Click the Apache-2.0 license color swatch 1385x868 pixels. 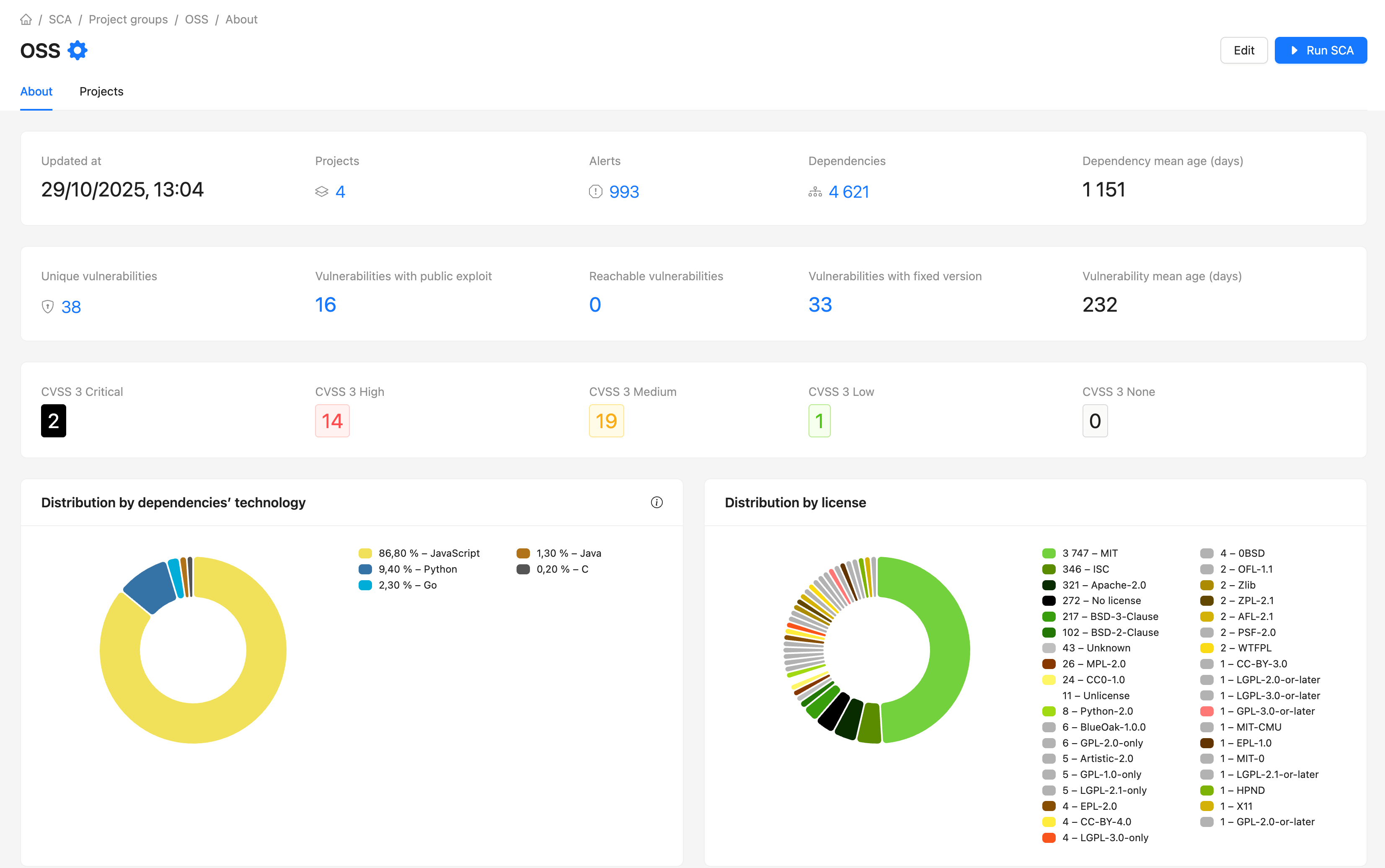pos(1049,585)
